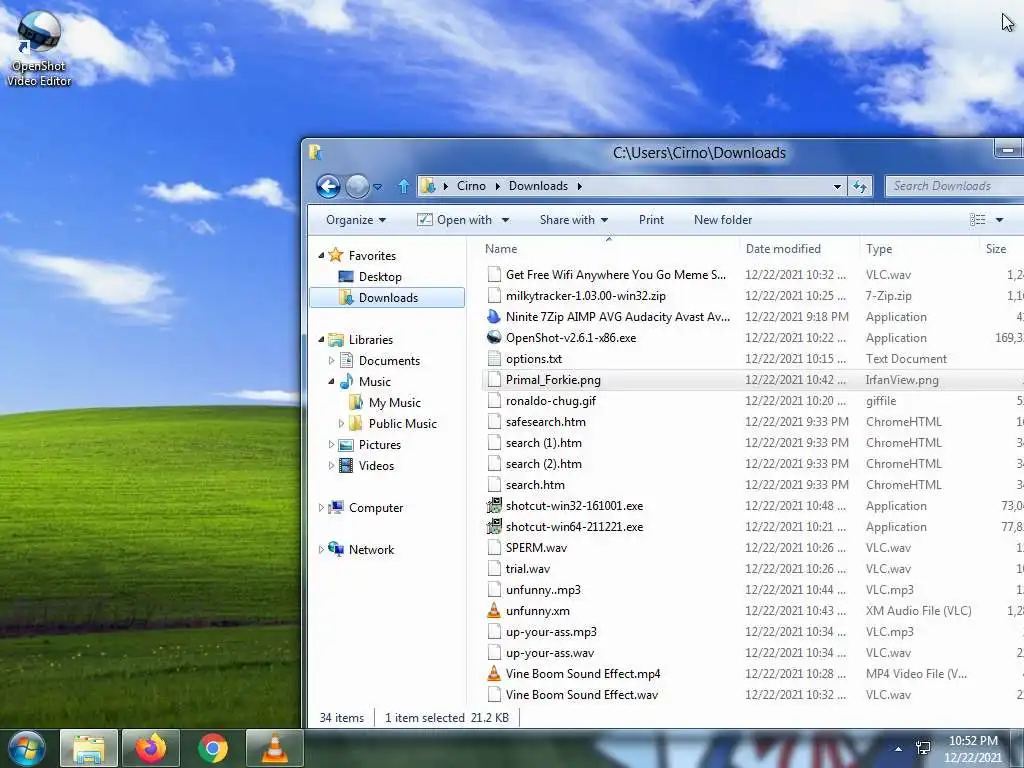This screenshot has height=768, width=1024.
Task: Expand the Network tree node
Action: point(321,550)
